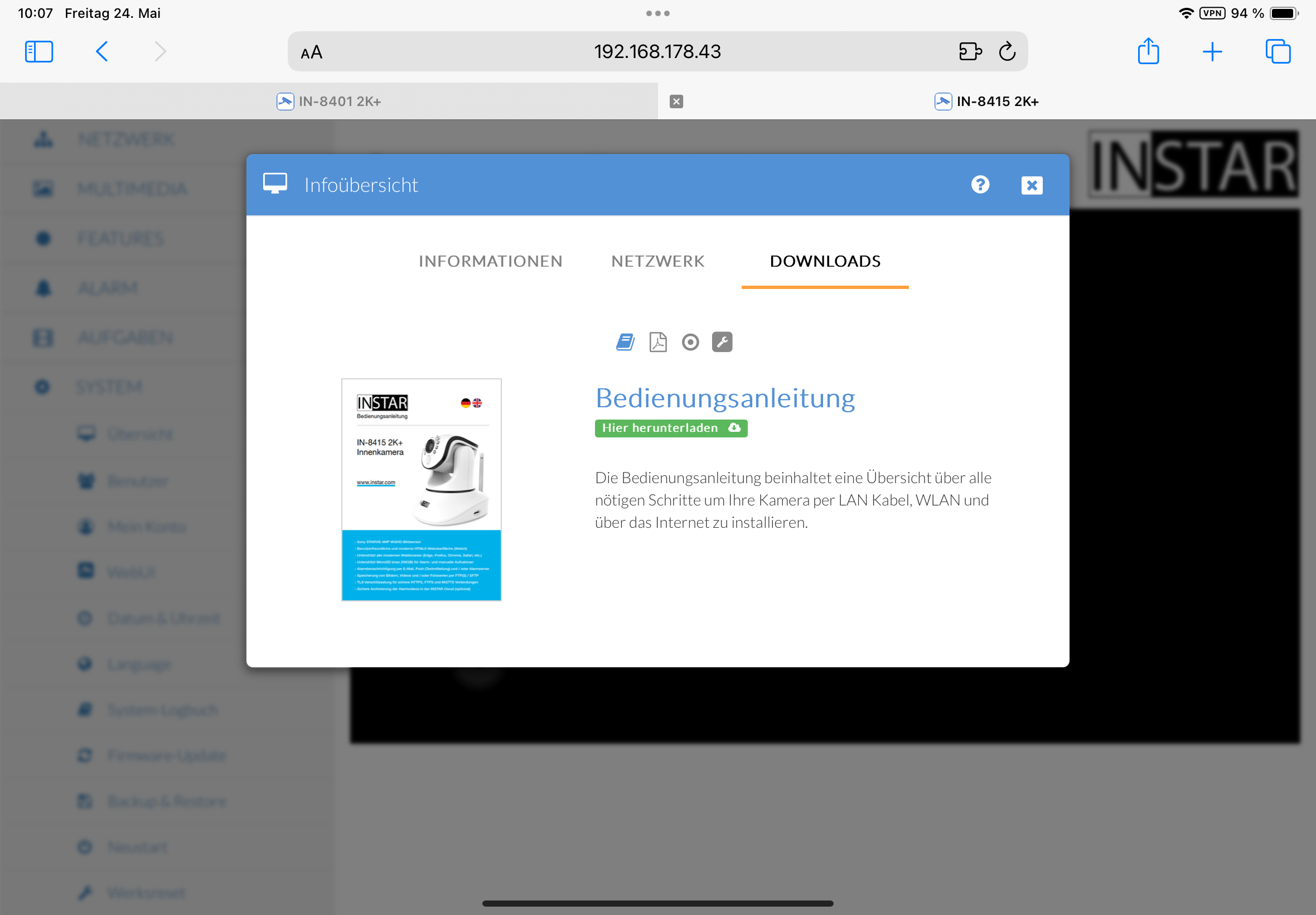Show Safari tab overview

1278,51
